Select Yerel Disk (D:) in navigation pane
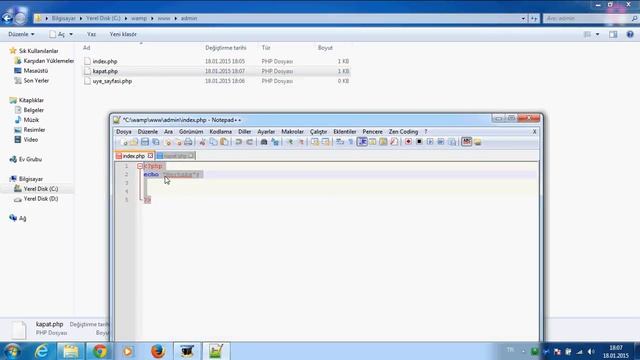 point(41,199)
